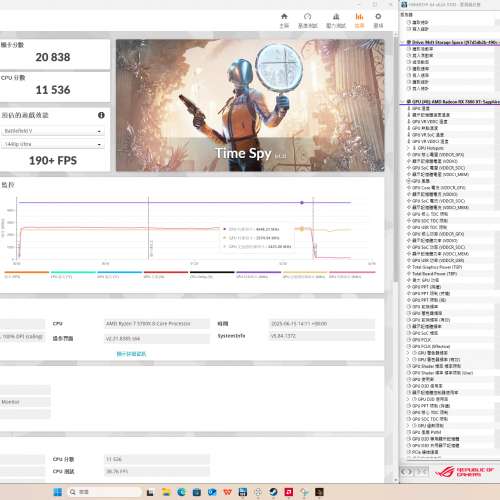Click the blue show-details link under system info
Image resolution: width=500 pixels, height=500 pixels.
click(x=131, y=354)
